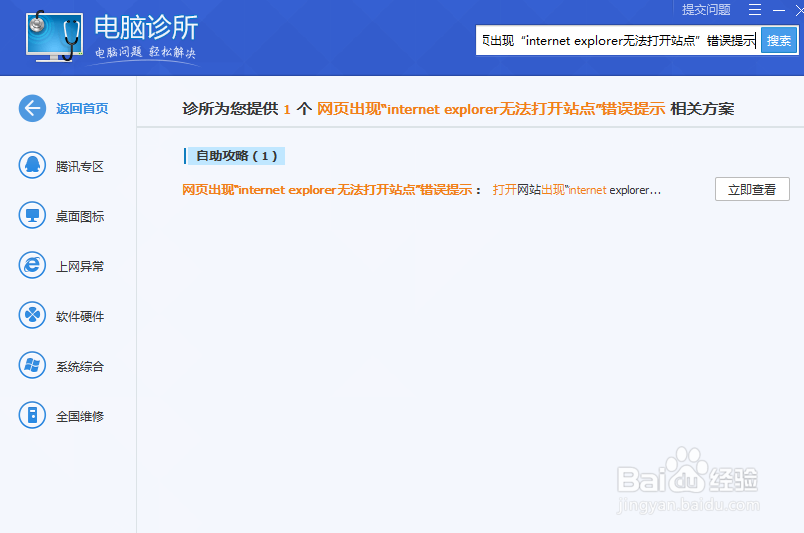Screen dimensions: 804x533
Task: Switch to the 上网异常 category label
Action: point(80,266)
